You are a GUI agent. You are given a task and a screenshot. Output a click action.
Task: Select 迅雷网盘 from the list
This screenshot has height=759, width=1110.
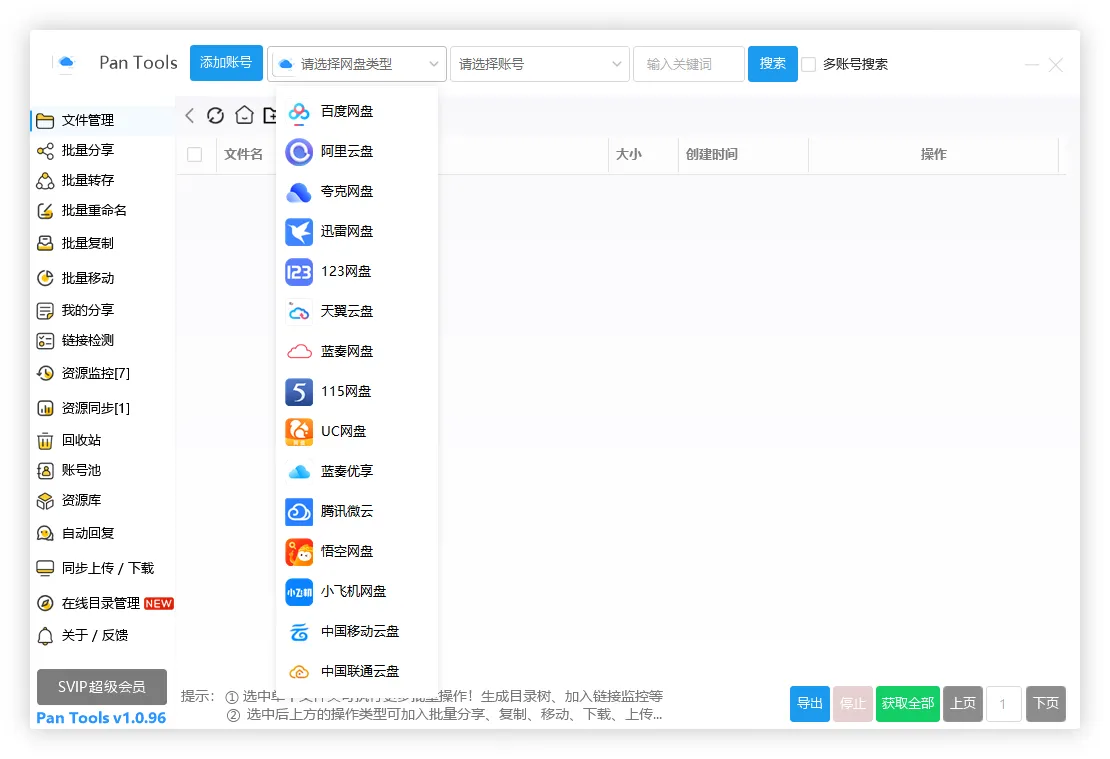coord(332,231)
